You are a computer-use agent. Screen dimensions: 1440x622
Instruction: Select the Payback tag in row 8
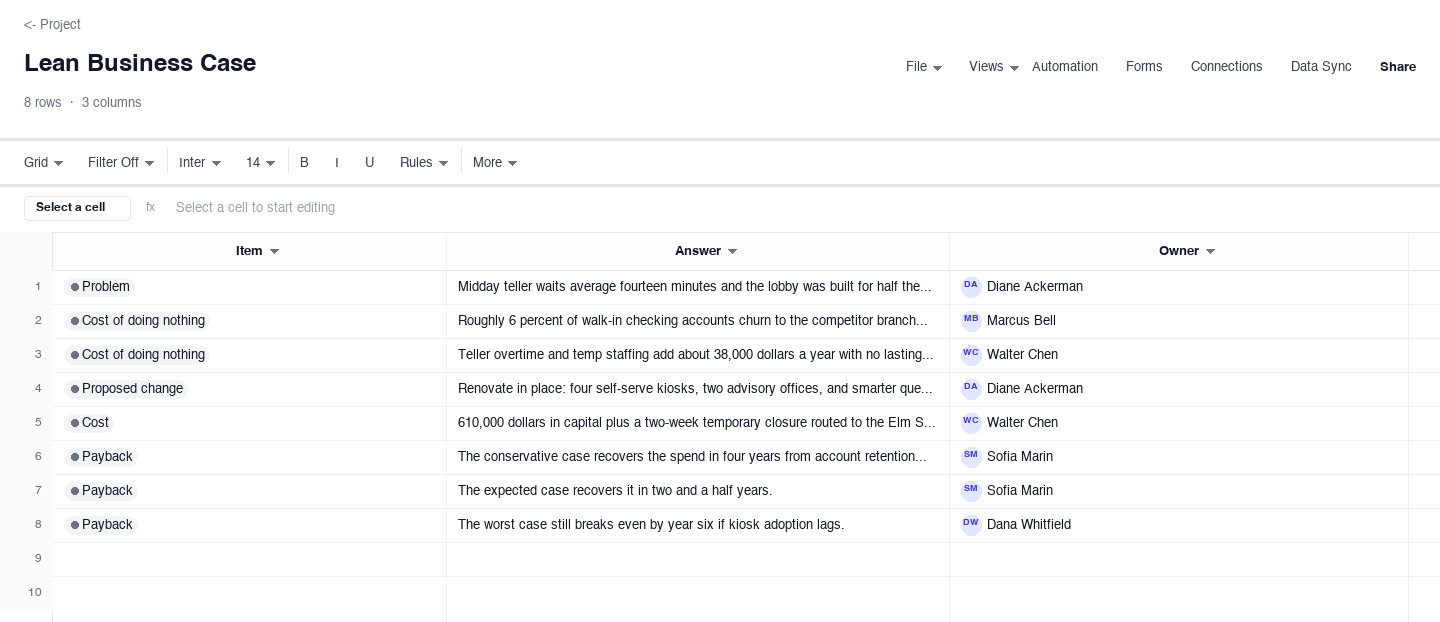101,525
